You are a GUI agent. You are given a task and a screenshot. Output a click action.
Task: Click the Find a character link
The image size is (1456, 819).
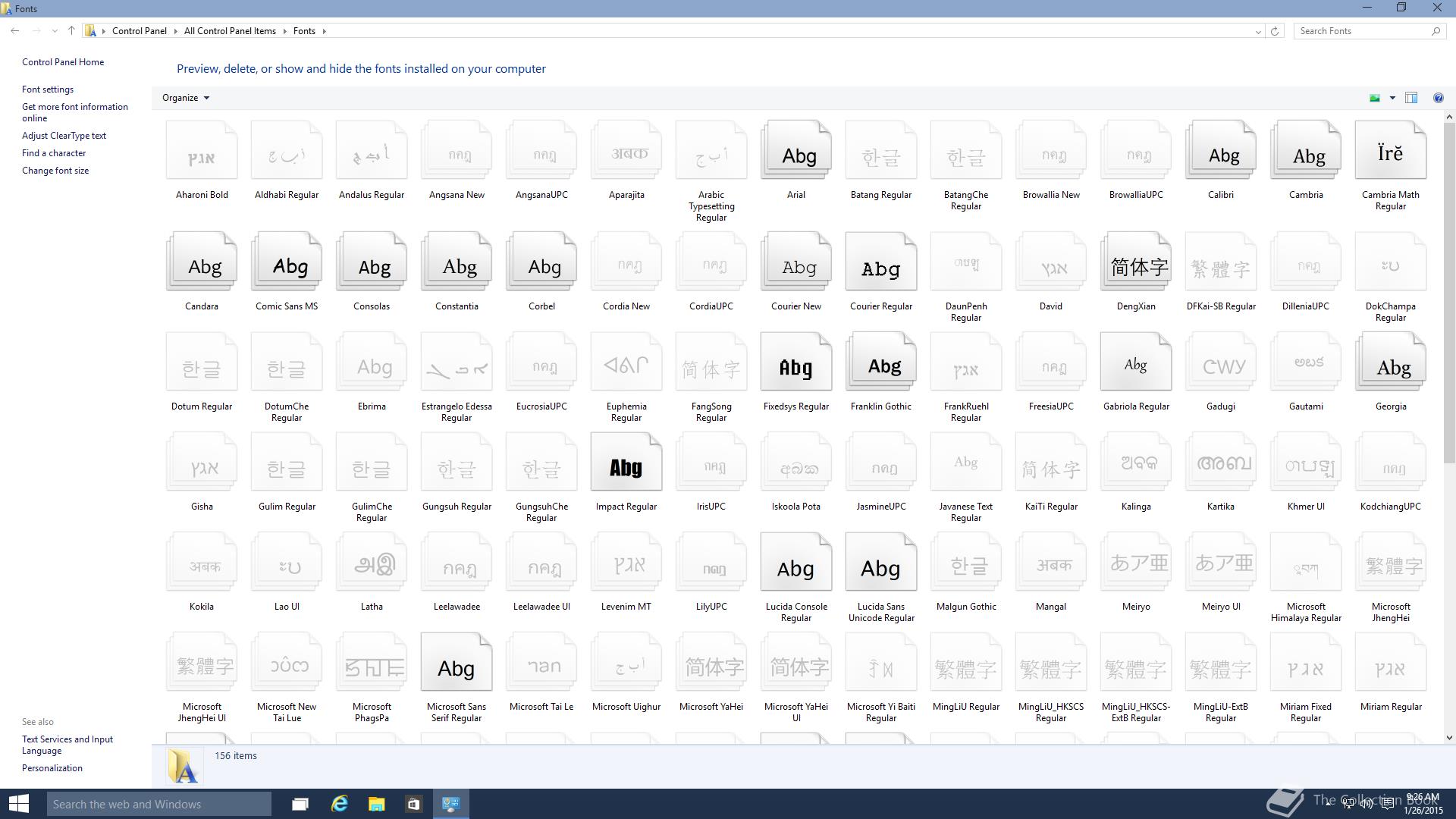point(54,153)
